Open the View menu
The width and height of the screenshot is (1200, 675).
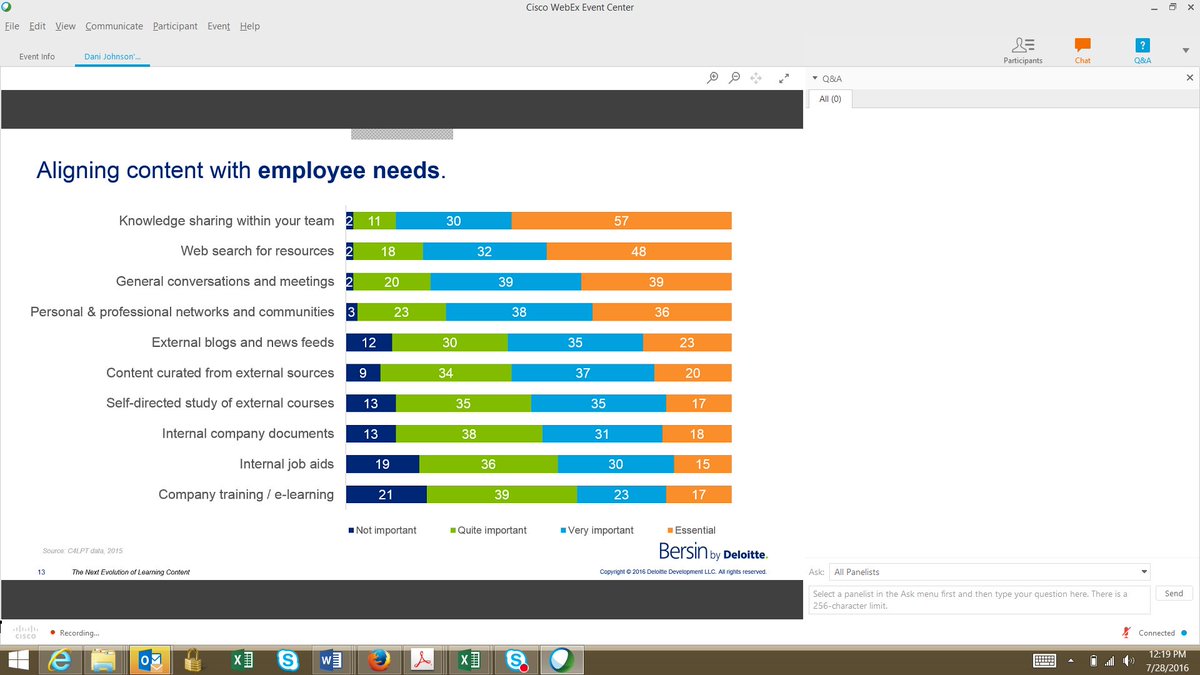pyautogui.click(x=65, y=26)
